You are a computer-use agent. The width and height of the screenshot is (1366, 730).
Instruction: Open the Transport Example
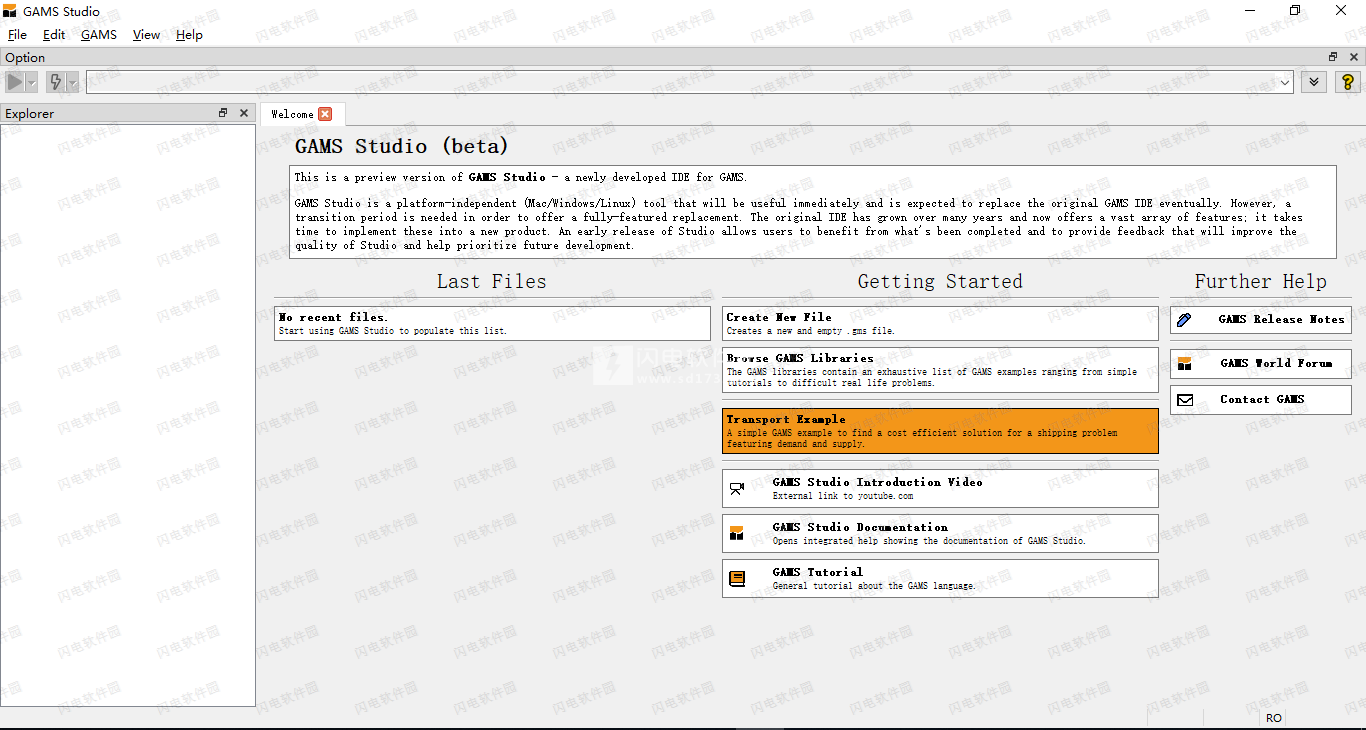click(x=940, y=431)
